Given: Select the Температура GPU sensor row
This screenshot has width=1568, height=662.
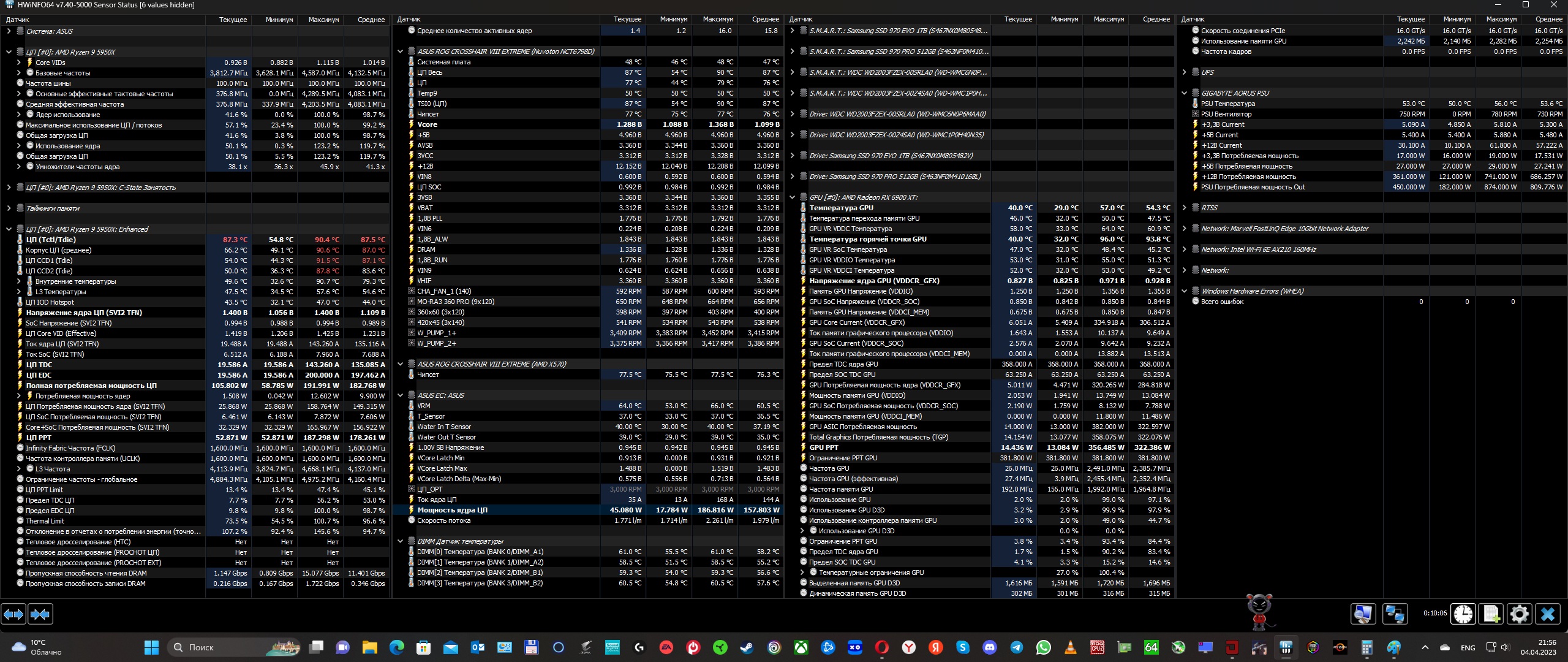Looking at the screenshot, I should pyautogui.click(x=841, y=208).
